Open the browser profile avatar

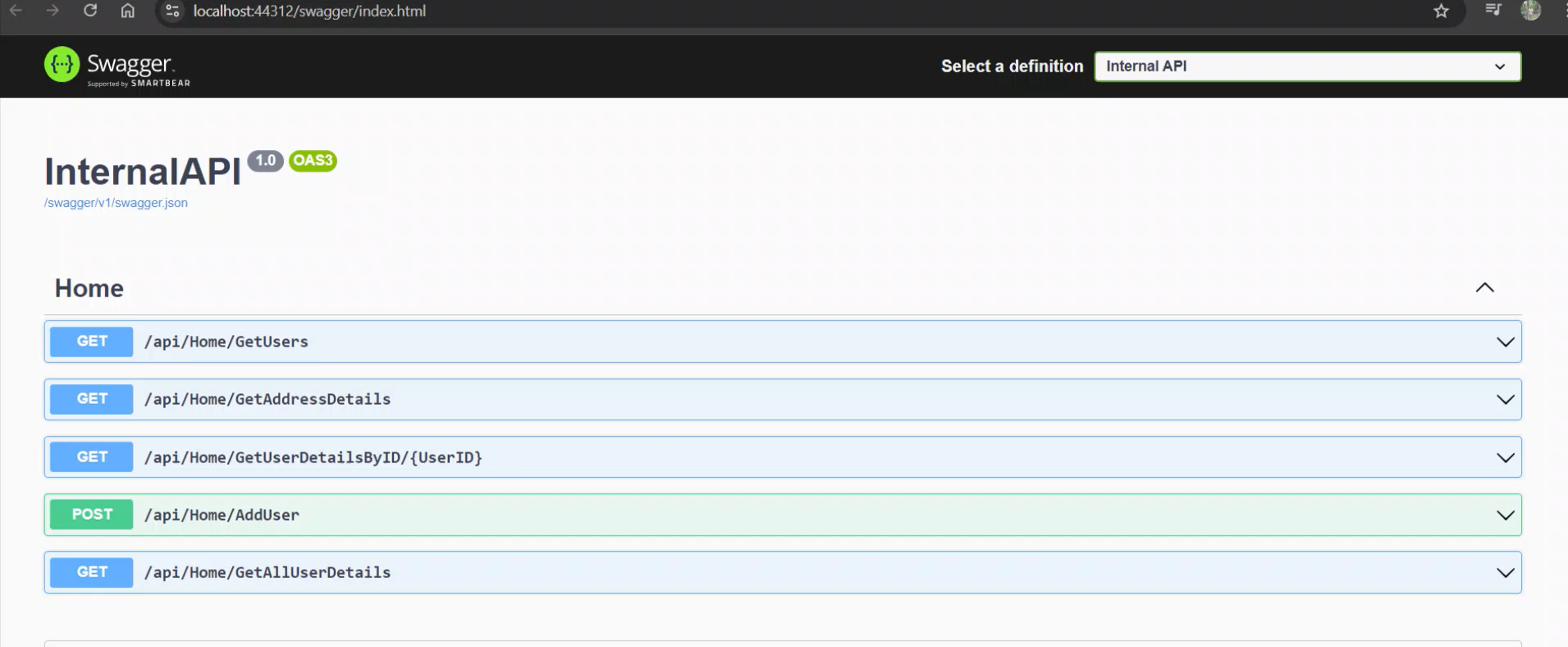click(x=1530, y=10)
